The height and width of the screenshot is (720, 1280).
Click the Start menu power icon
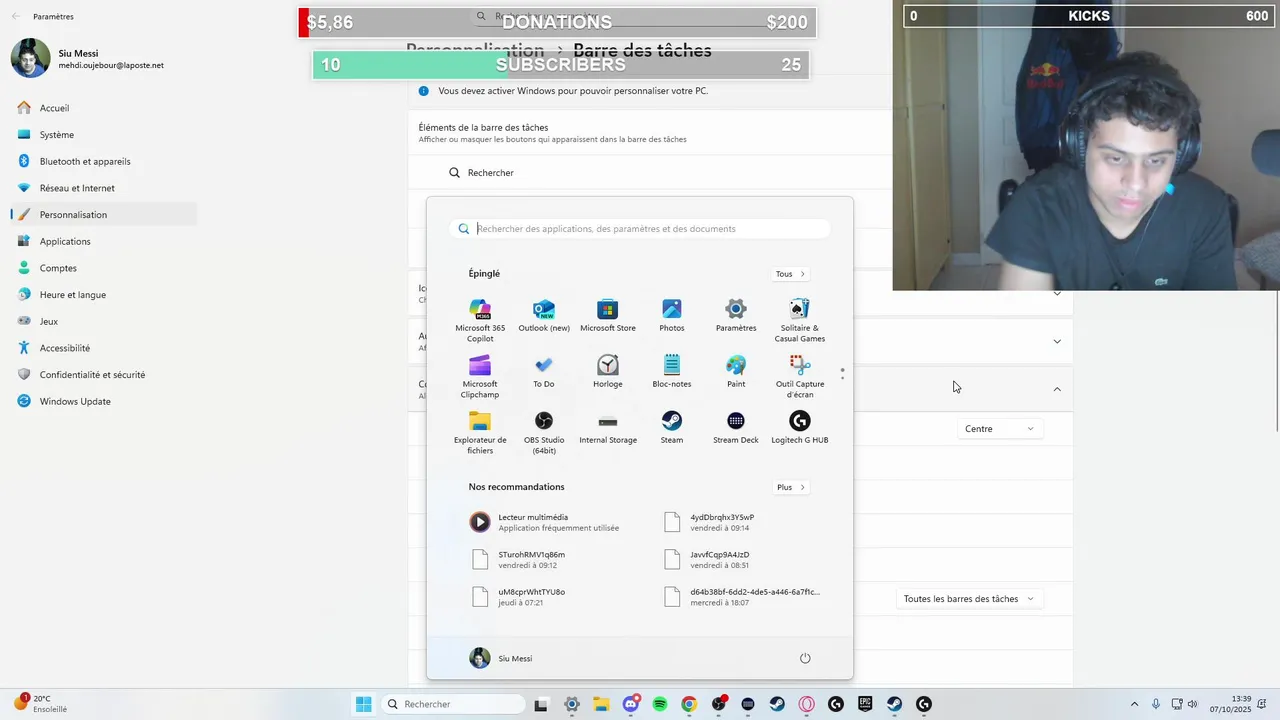pyautogui.click(x=805, y=658)
